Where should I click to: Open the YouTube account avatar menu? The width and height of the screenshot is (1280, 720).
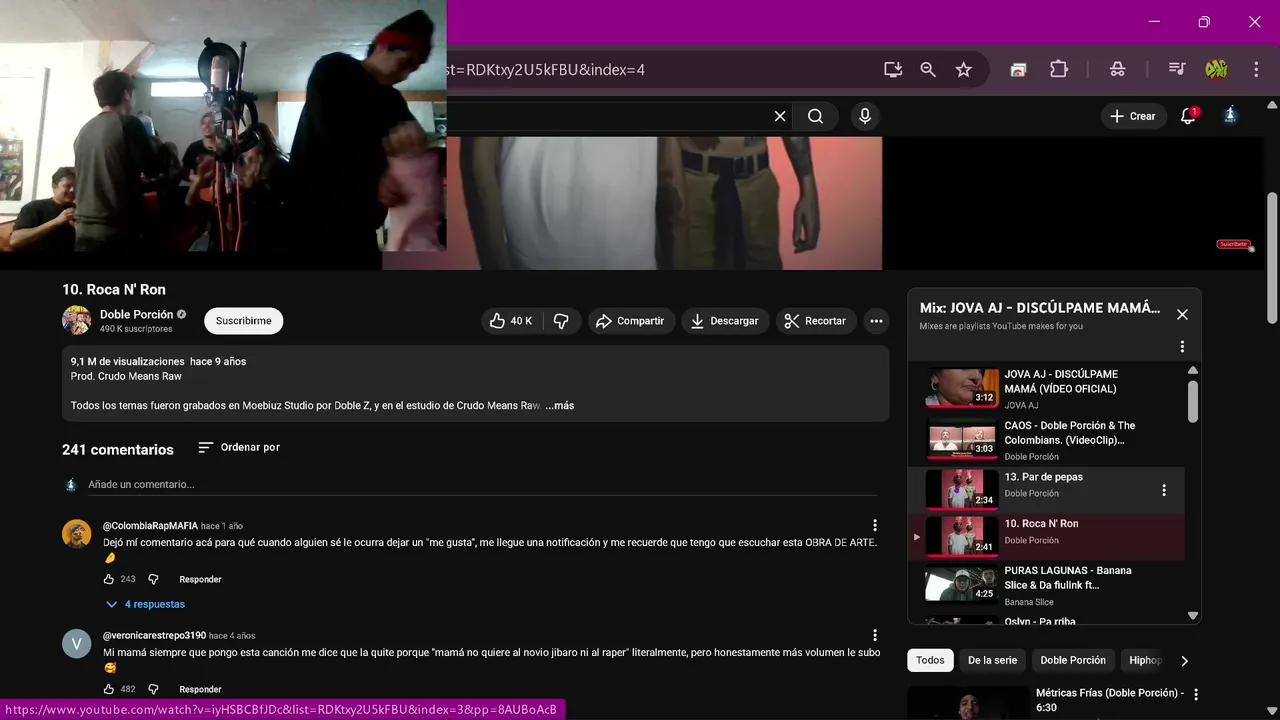coord(1231,116)
